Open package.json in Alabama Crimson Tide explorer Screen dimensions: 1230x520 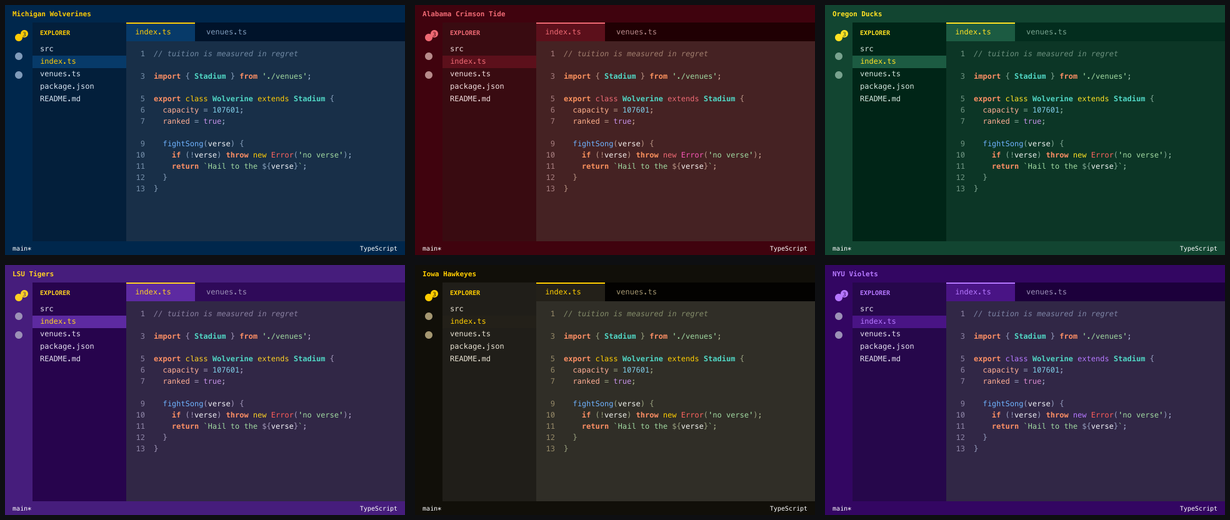489,86
